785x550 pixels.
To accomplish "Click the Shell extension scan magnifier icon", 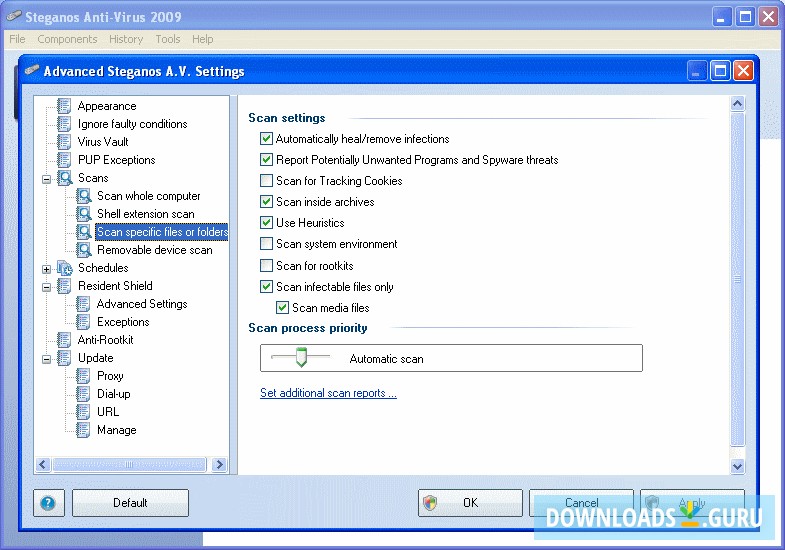I will 84,214.
